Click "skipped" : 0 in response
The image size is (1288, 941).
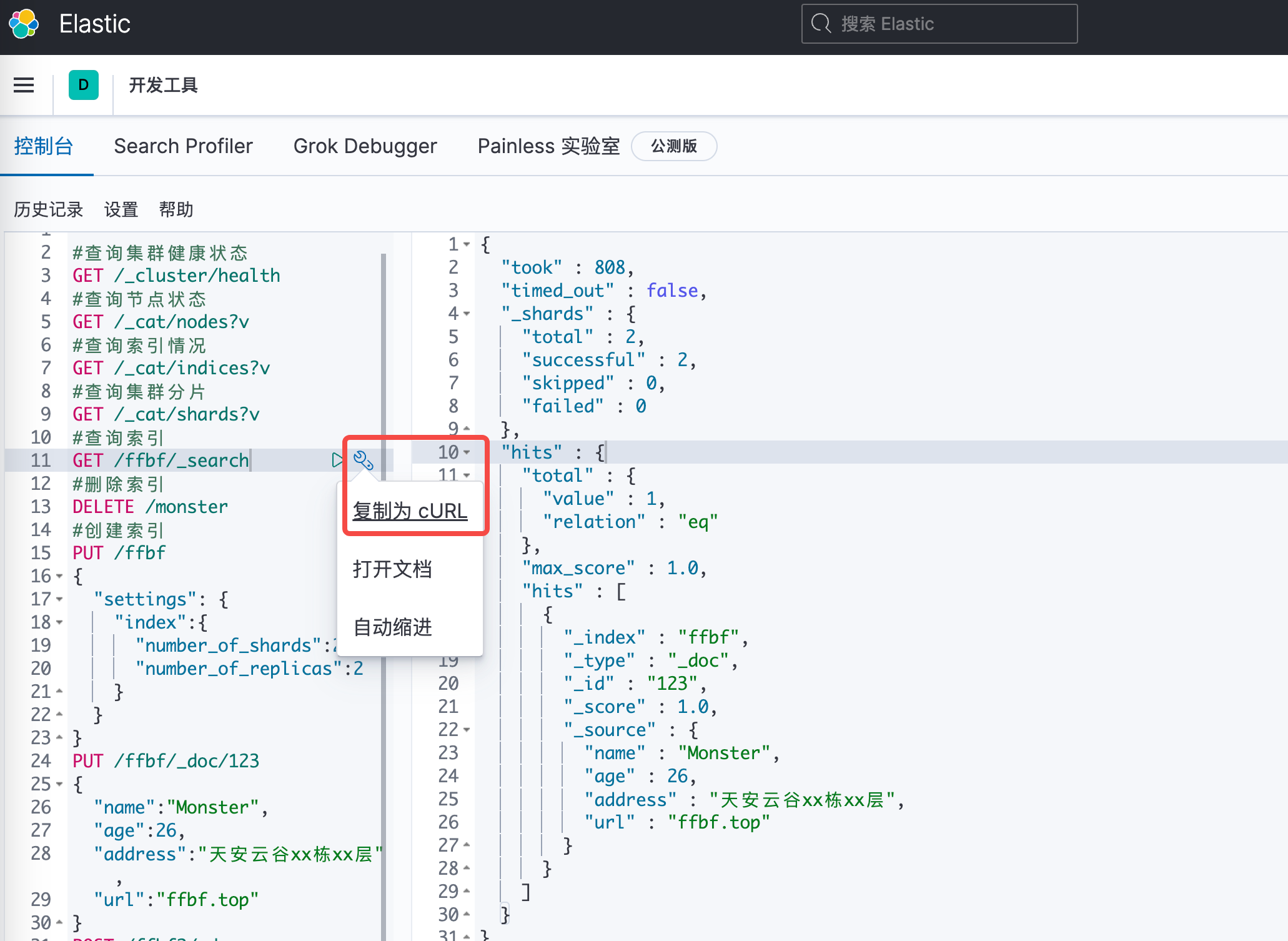pos(593,383)
